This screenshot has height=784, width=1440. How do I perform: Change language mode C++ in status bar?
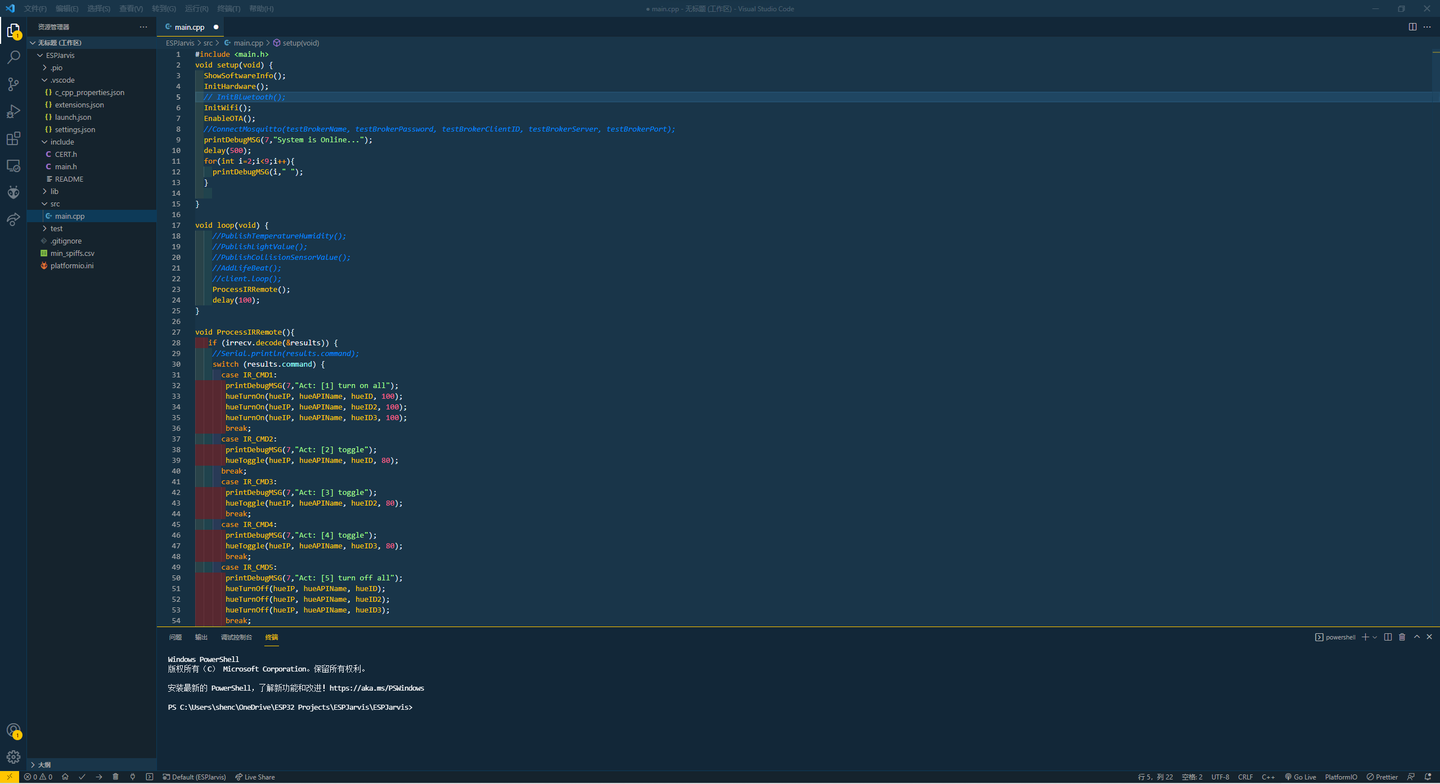1267,777
